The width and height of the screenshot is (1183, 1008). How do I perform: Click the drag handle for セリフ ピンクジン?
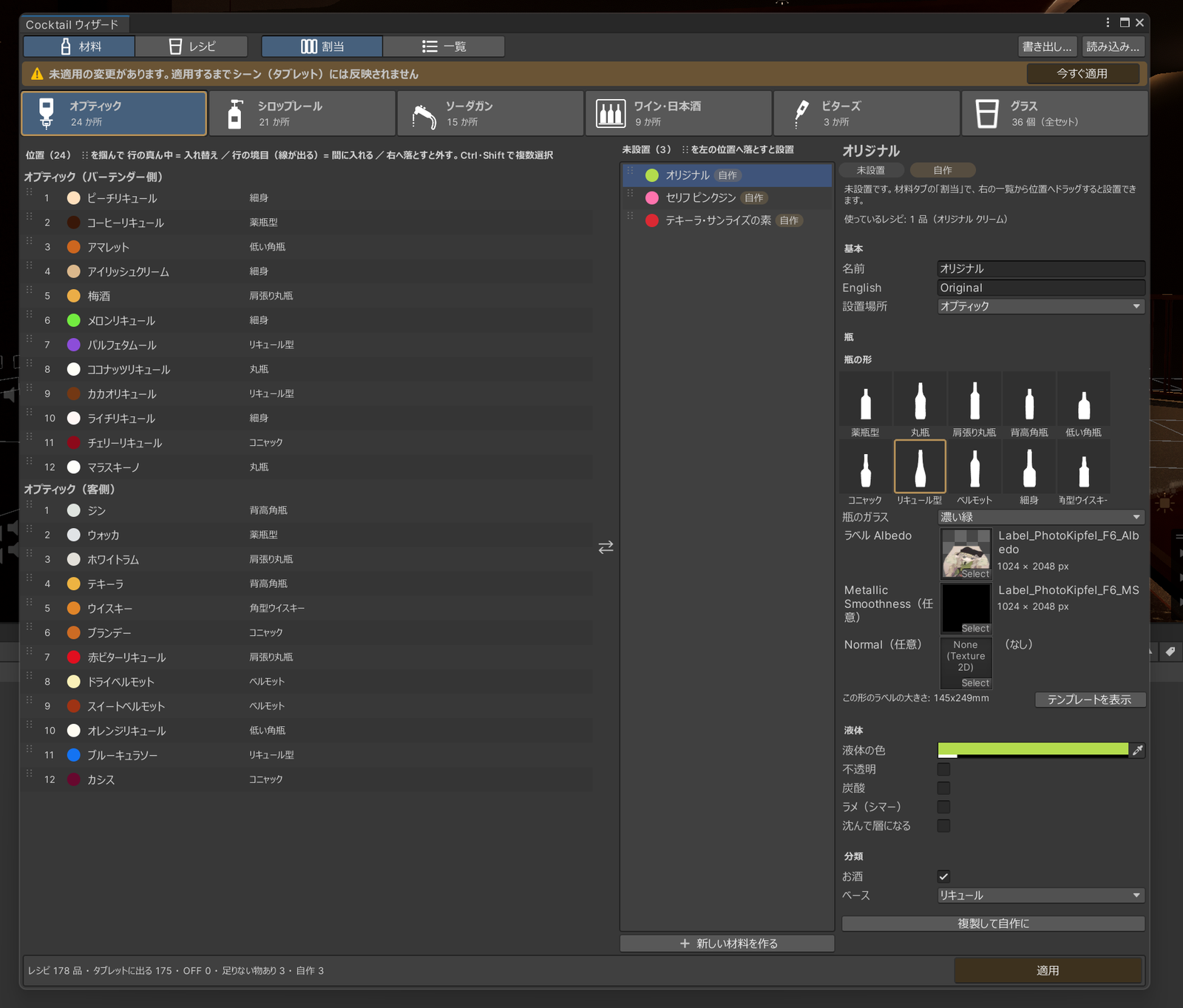click(x=630, y=194)
